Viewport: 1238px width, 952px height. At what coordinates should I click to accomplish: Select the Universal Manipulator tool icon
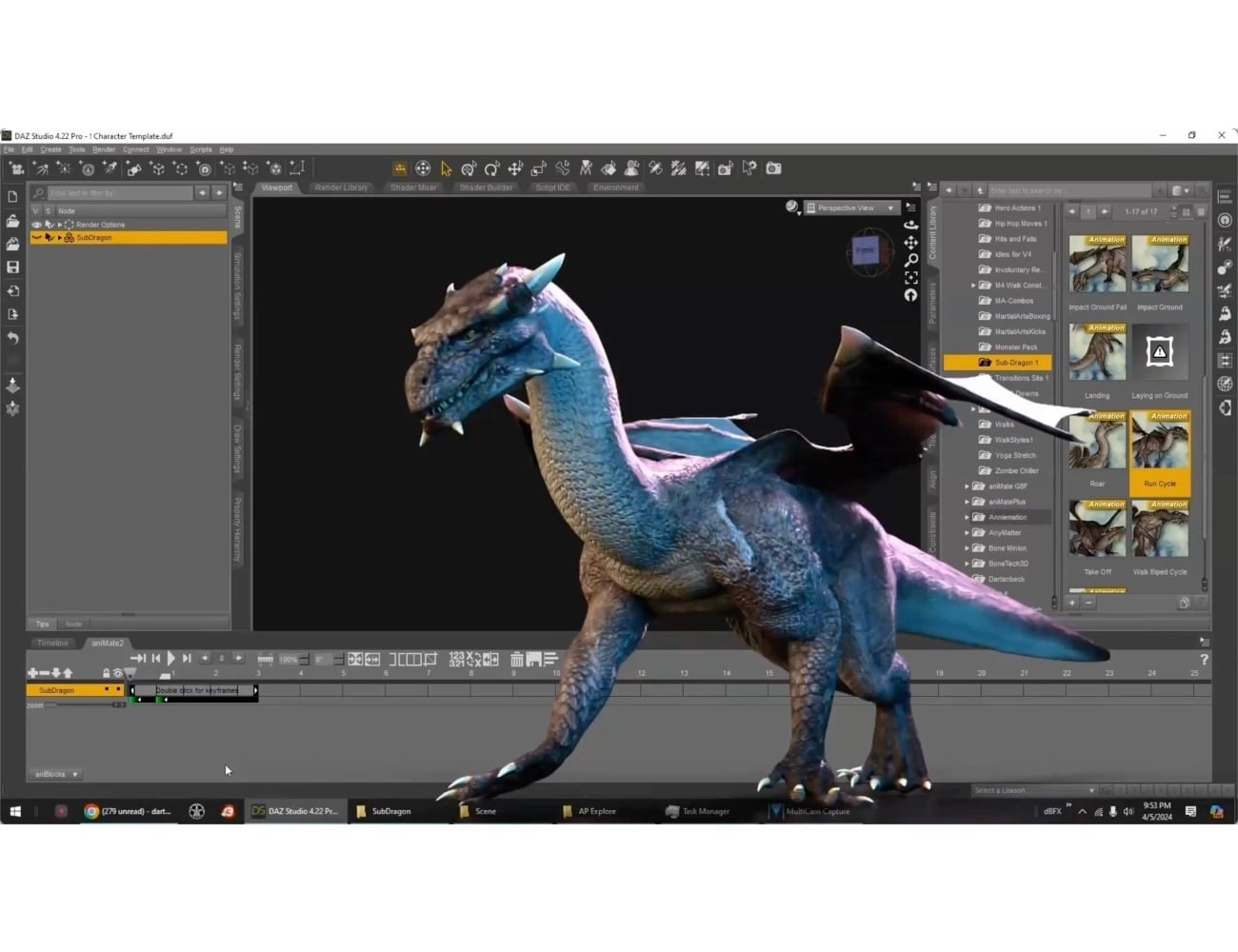(423, 169)
